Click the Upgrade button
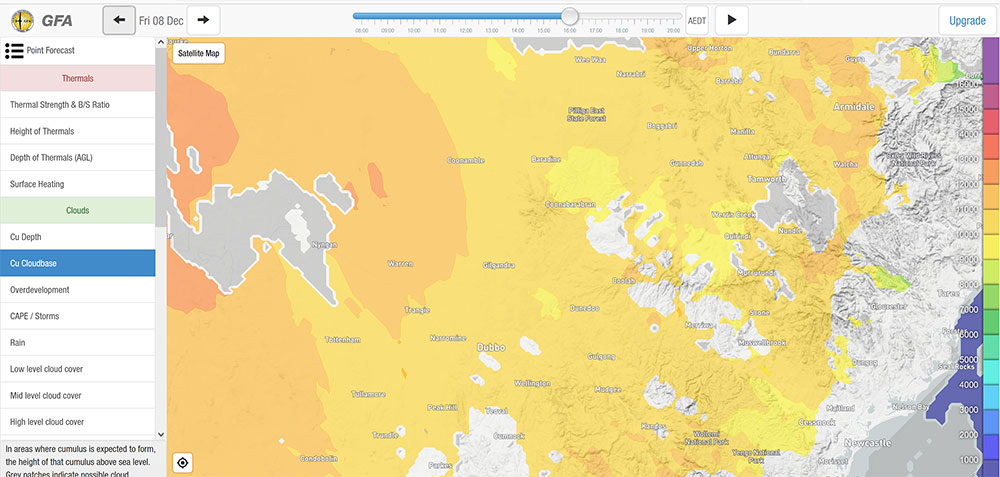 pyautogui.click(x=966, y=20)
